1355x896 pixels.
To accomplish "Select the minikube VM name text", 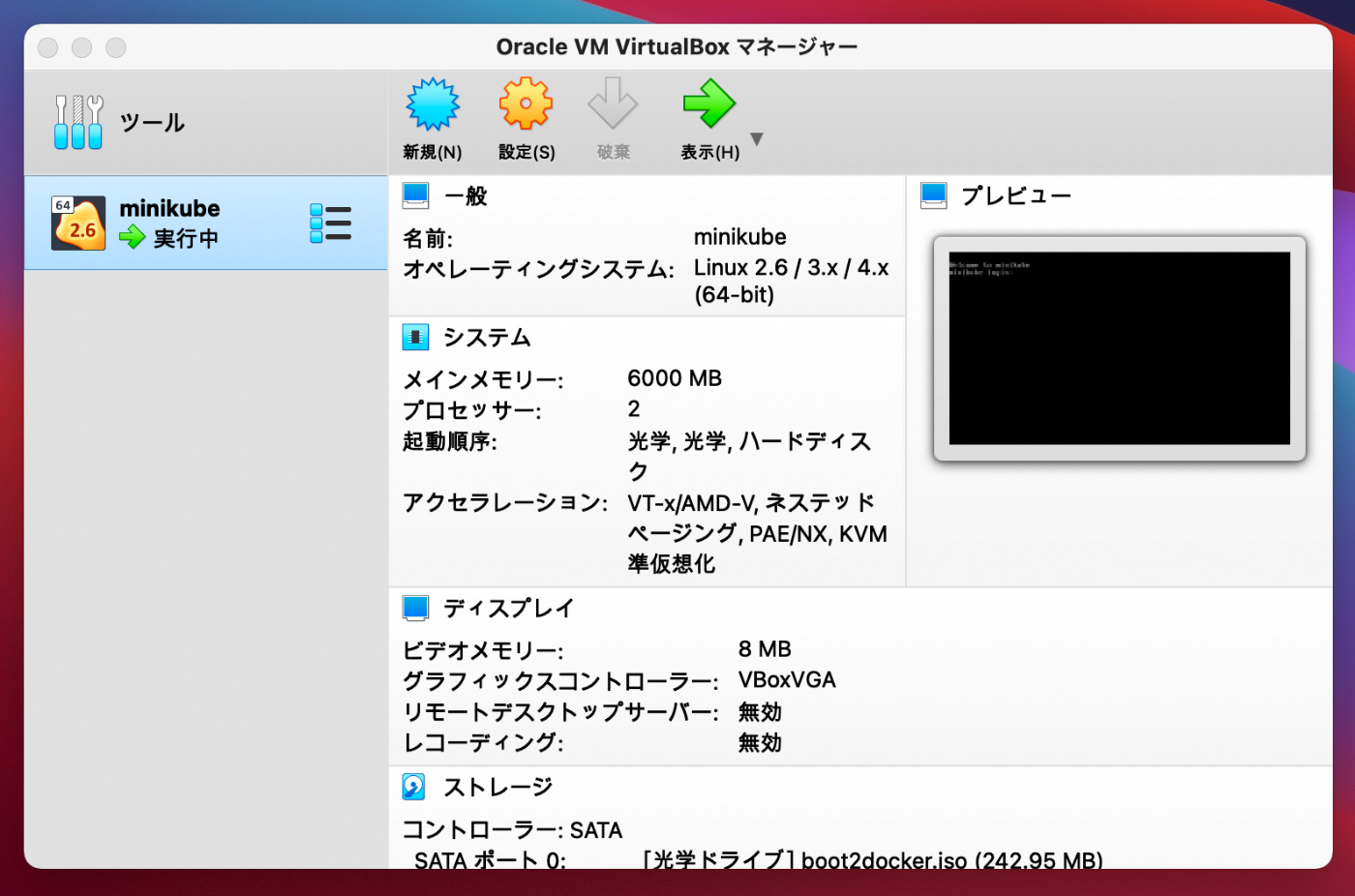I will tap(169, 208).
